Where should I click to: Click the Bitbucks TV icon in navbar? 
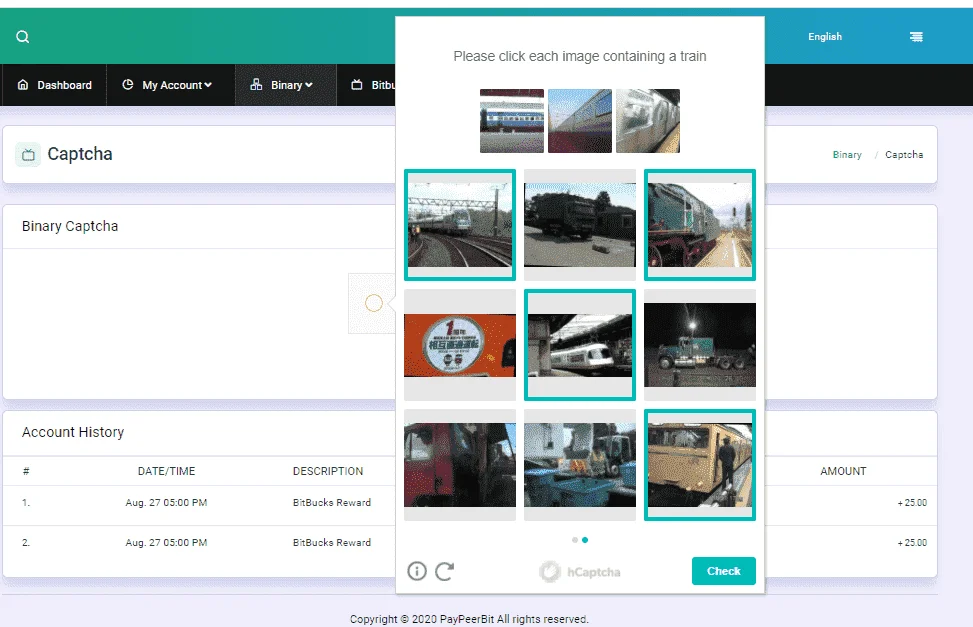click(357, 84)
